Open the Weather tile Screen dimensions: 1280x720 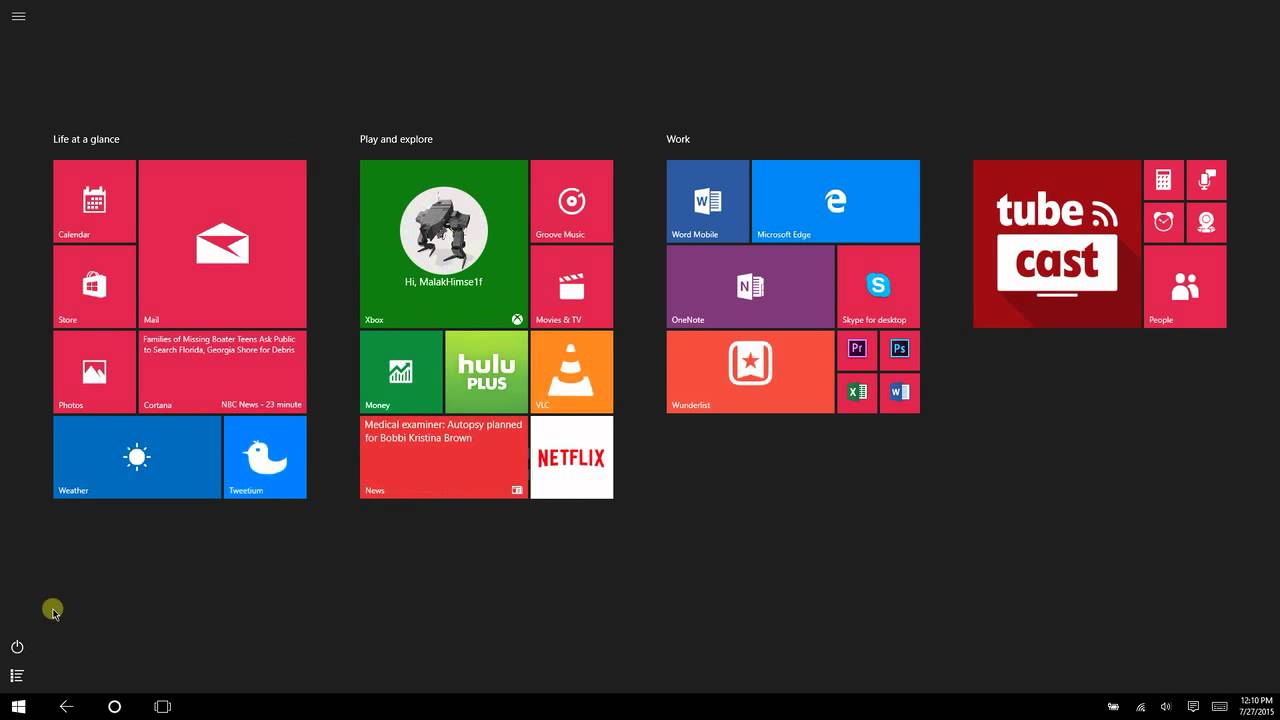point(137,457)
